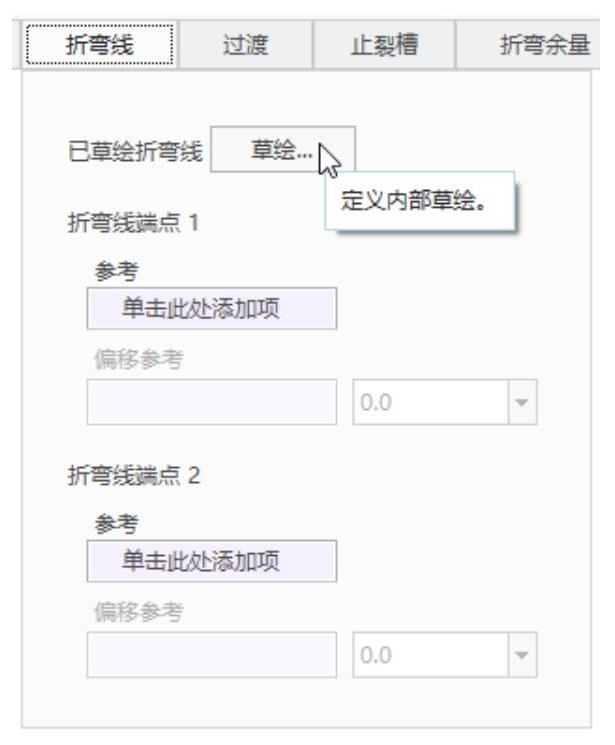This screenshot has width=615, height=745.
Task: Click the 已草绘折弯线 label
Action: click(x=133, y=152)
